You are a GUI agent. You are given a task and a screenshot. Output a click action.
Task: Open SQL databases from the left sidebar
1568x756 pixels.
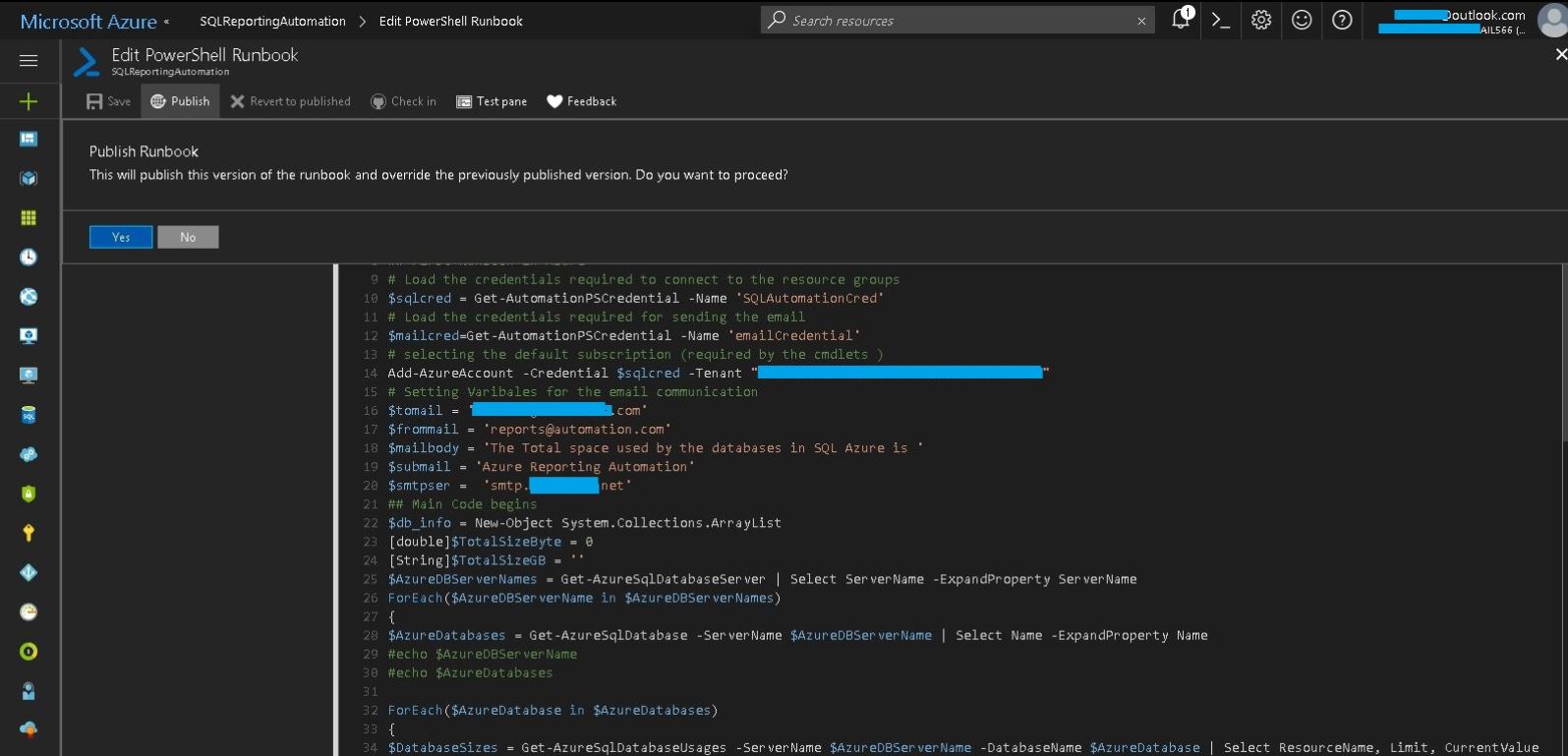pos(29,415)
